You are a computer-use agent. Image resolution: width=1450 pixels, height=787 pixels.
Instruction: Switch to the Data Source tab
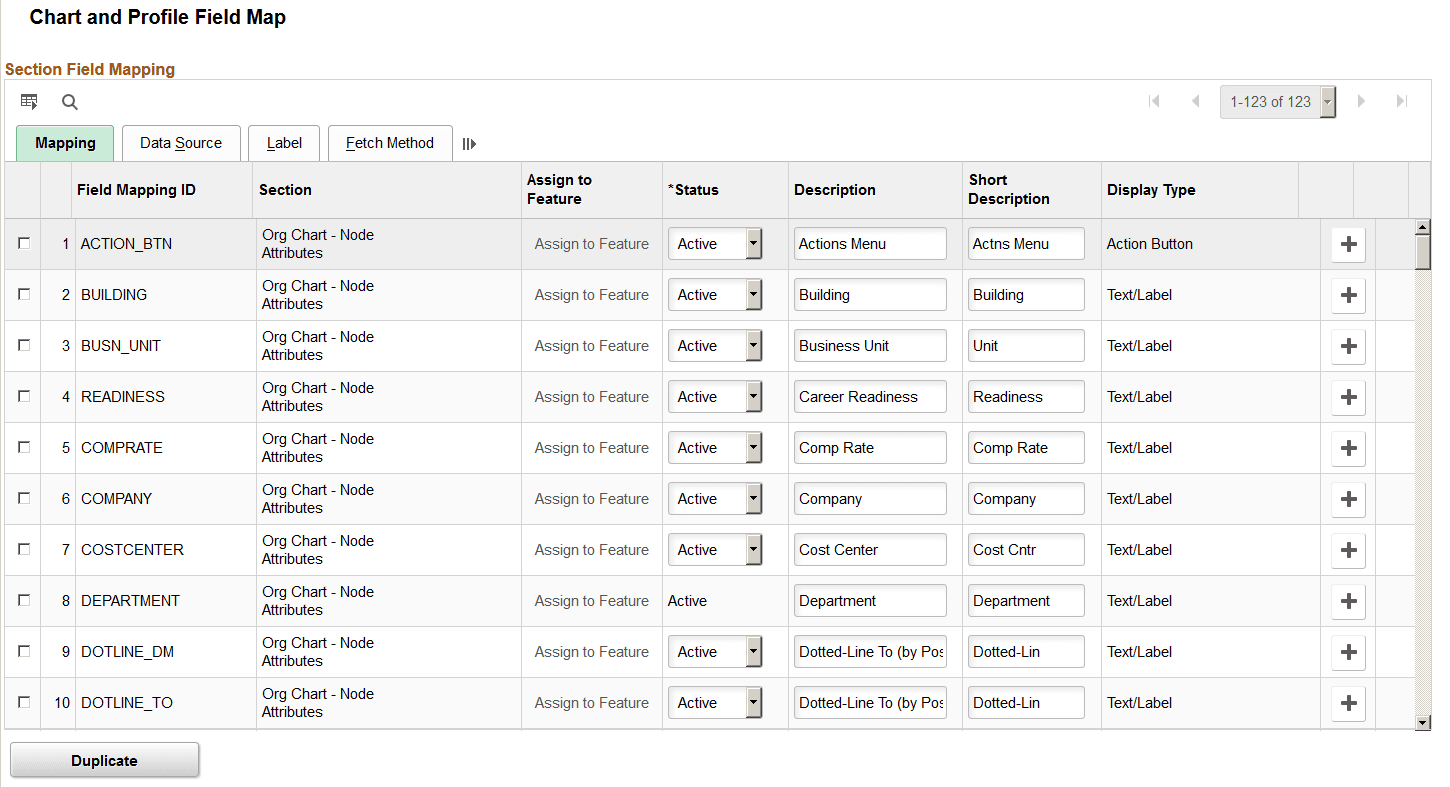[x=181, y=143]
